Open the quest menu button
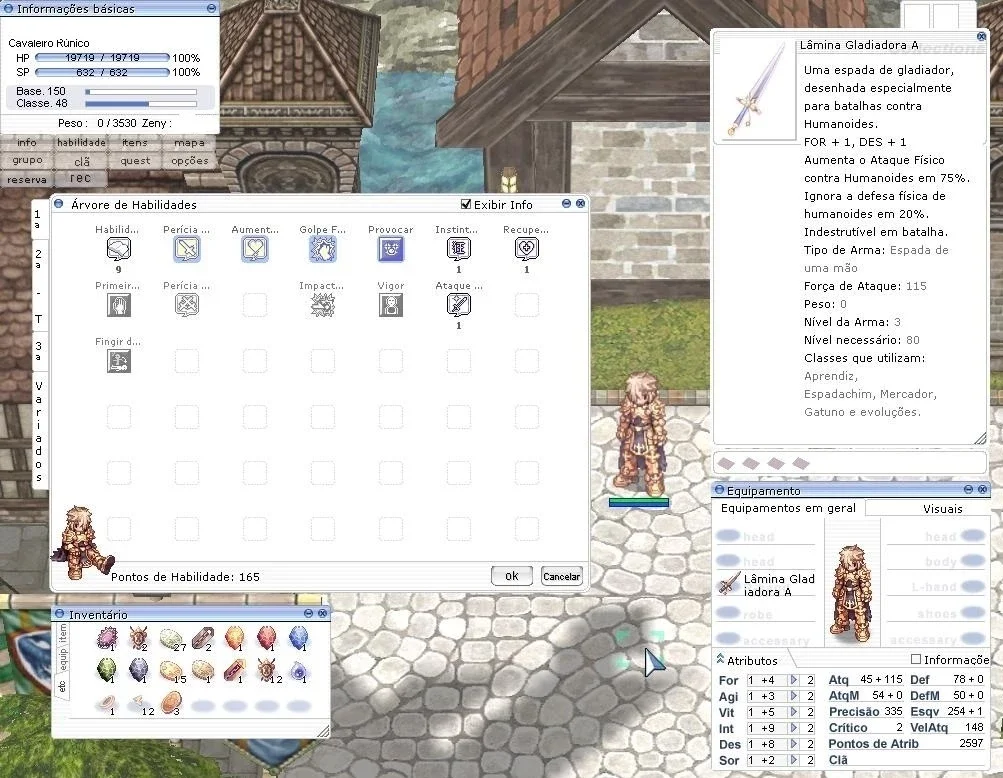 136,161
